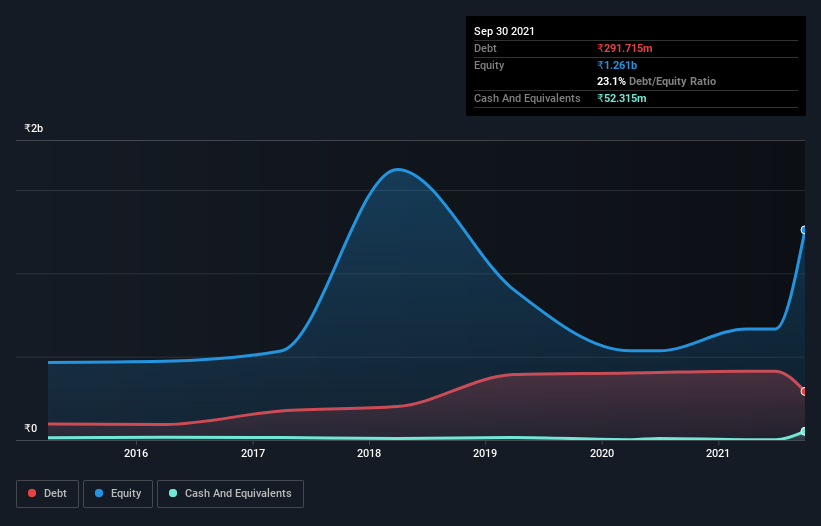Select the Cash endpoint marker on chart
Viewport: 821px width, 526px height.
click(x=804, y=431)
